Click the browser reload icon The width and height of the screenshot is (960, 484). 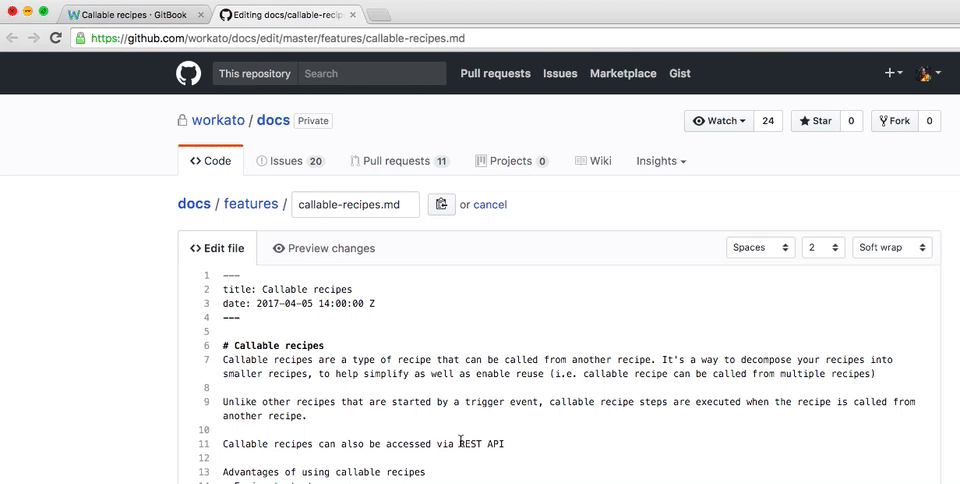click(x=57, y=39)
